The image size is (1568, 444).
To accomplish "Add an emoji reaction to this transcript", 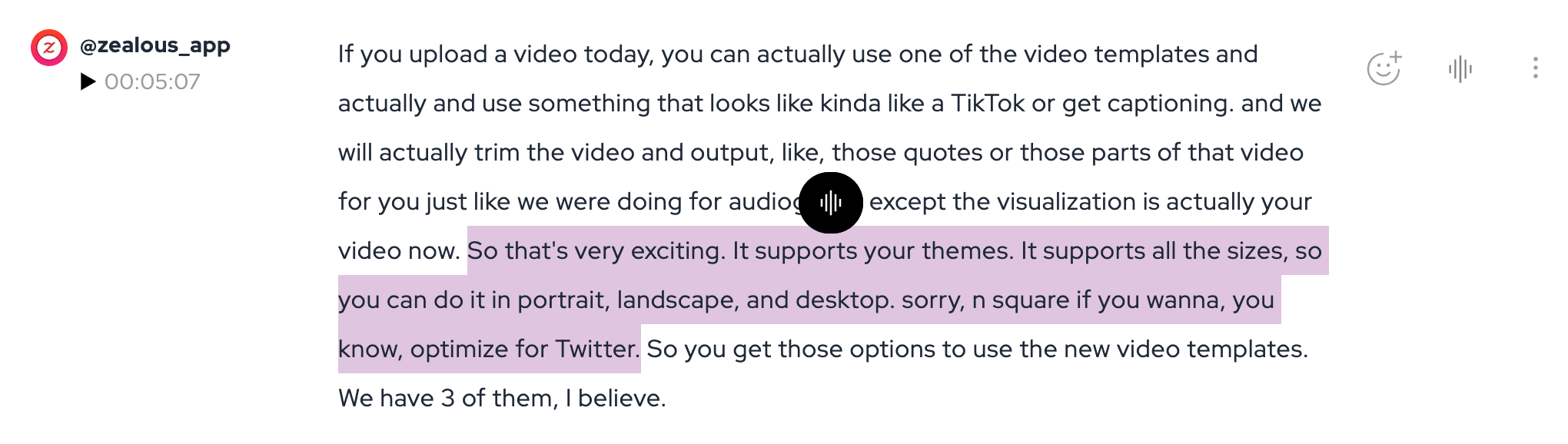I will 1384,69.
